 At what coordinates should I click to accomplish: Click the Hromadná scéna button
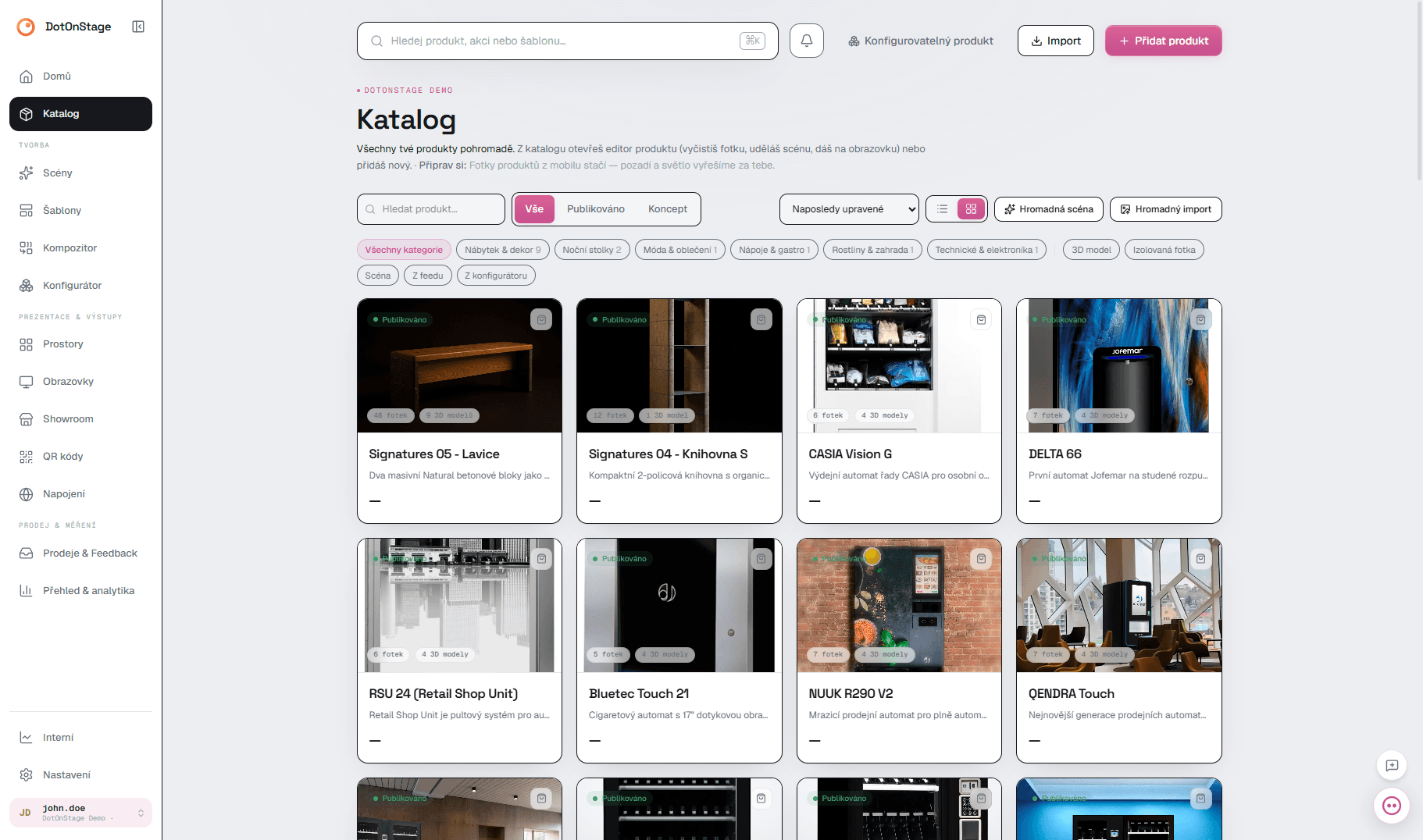[x=1049, y=209]
